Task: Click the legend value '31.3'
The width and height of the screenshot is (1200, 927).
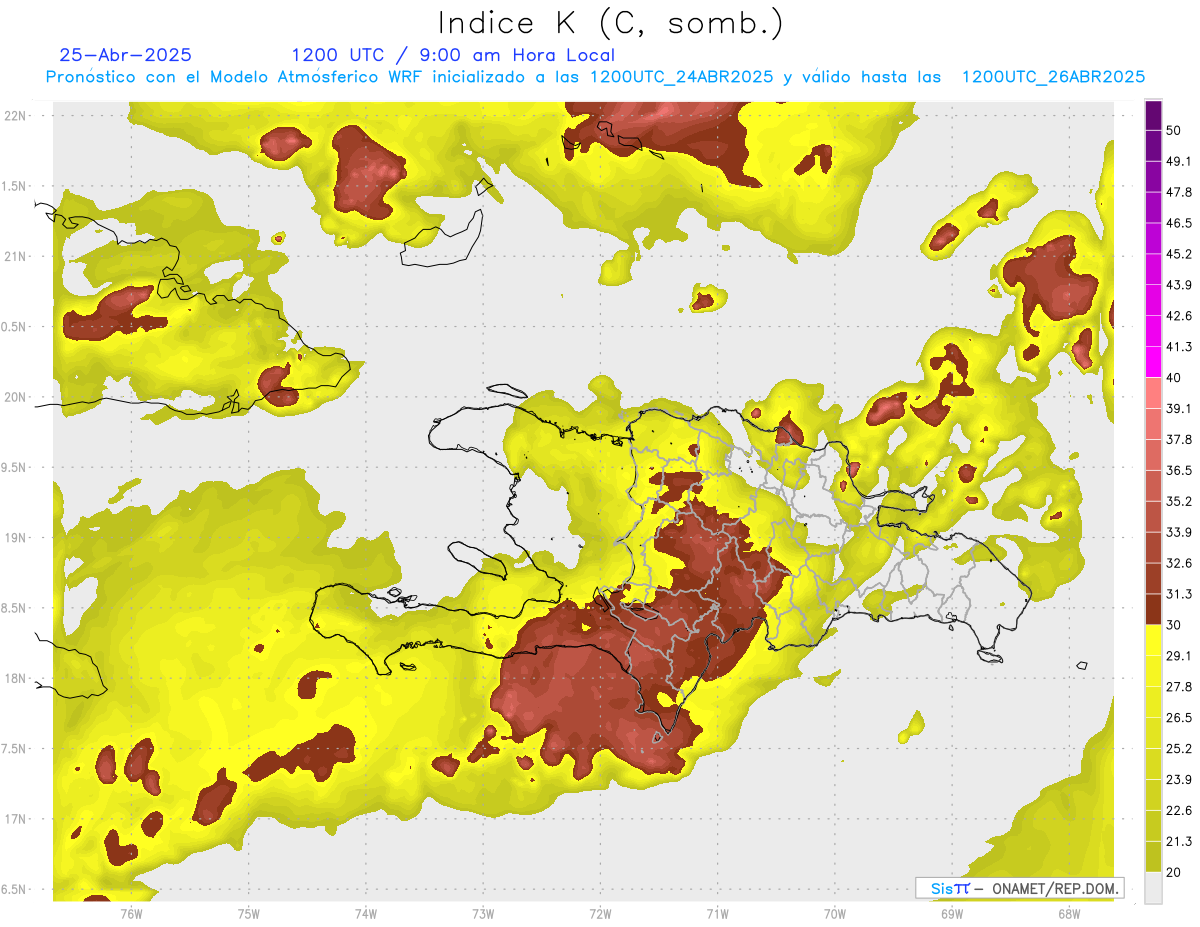Action: [x=1178, y=594]
